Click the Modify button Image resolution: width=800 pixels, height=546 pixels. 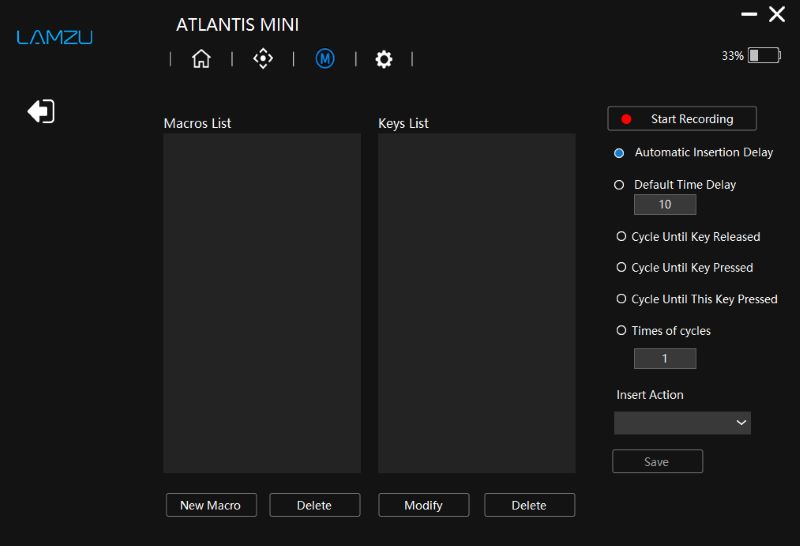423,505
